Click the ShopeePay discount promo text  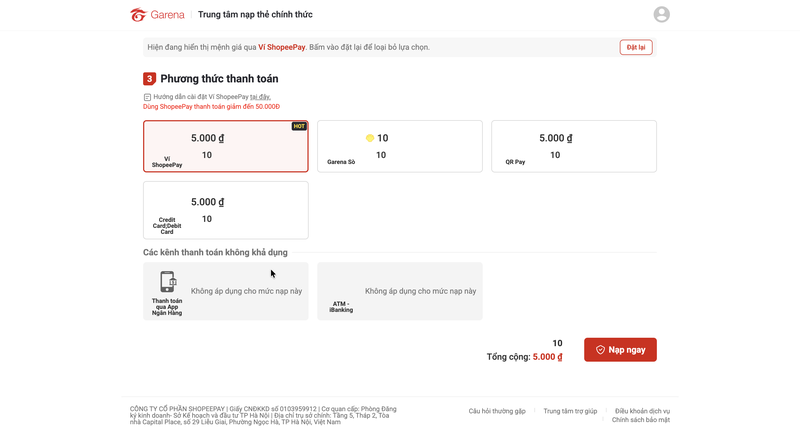211,107
